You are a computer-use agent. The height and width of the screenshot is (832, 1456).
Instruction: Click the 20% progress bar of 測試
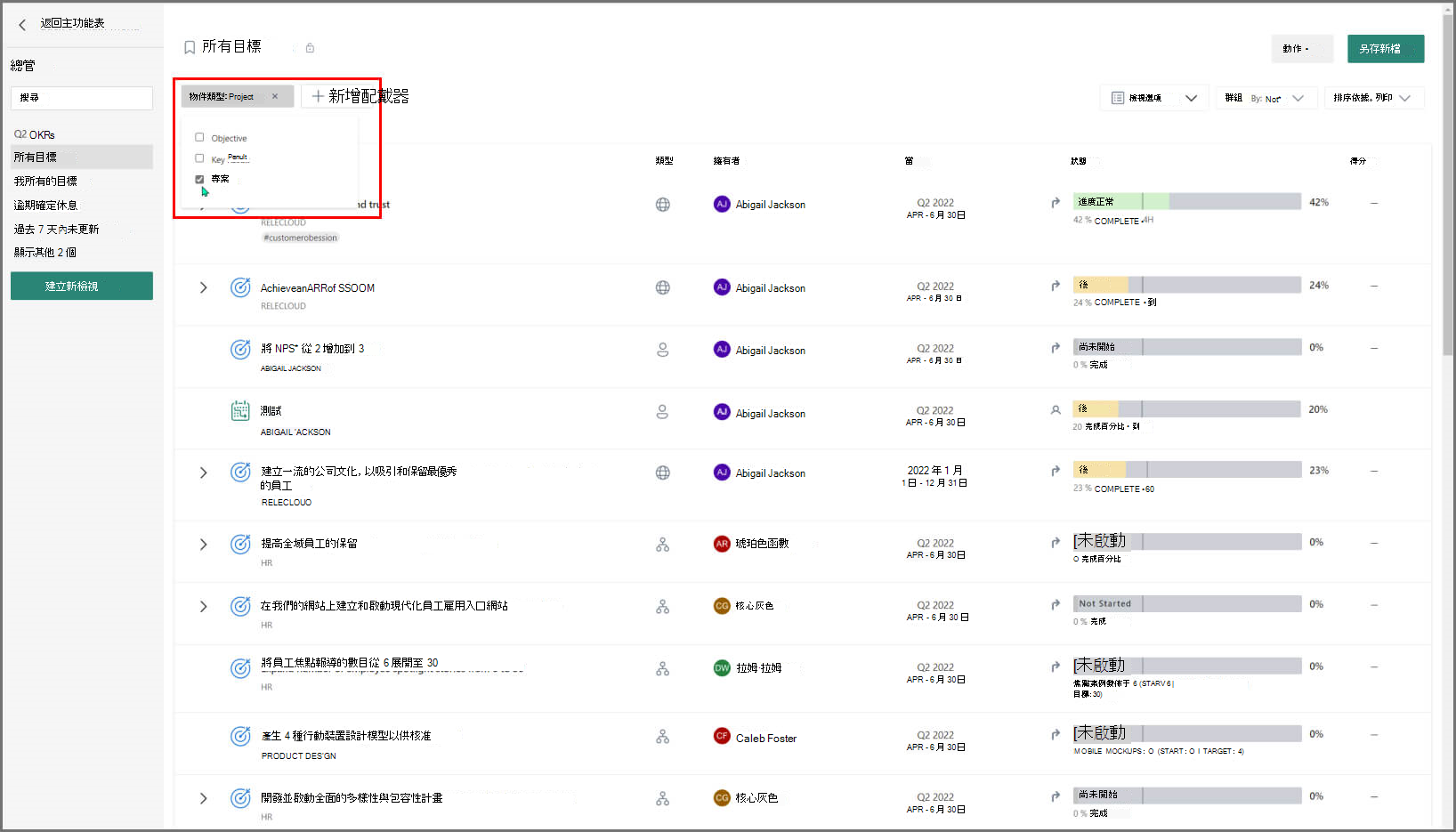tap(1187, 409)
